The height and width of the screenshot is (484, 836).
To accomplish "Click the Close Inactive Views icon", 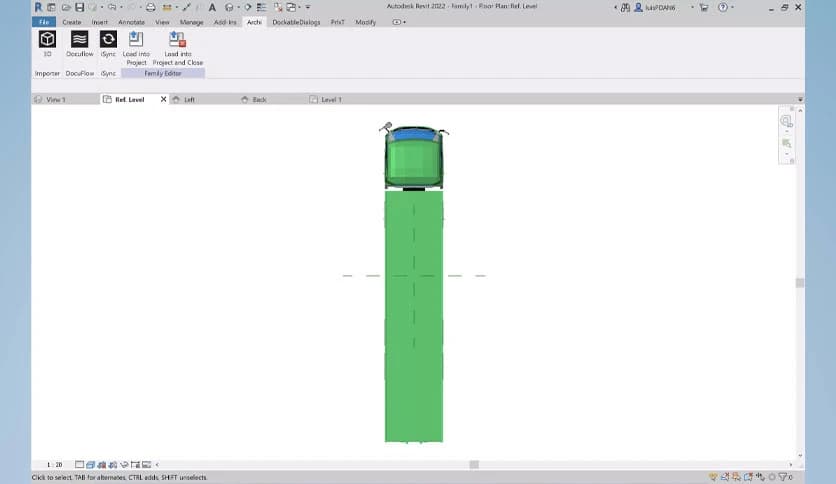I will (278, 7).
